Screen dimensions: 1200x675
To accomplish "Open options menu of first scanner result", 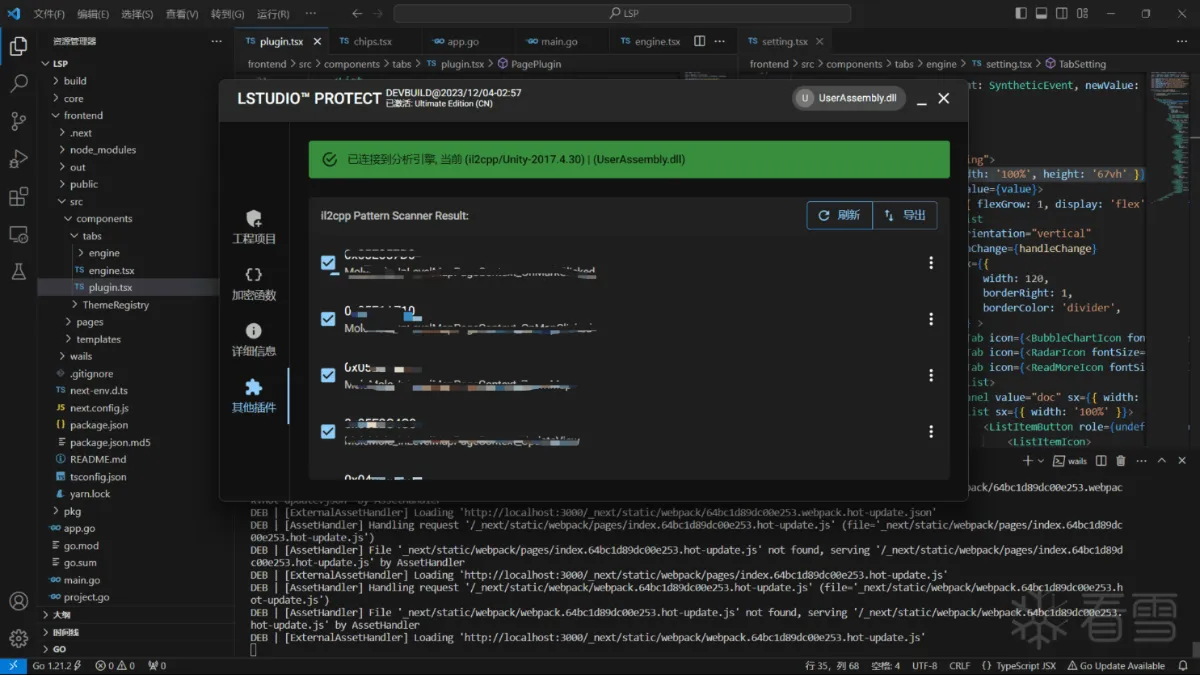I will (931, 263).
